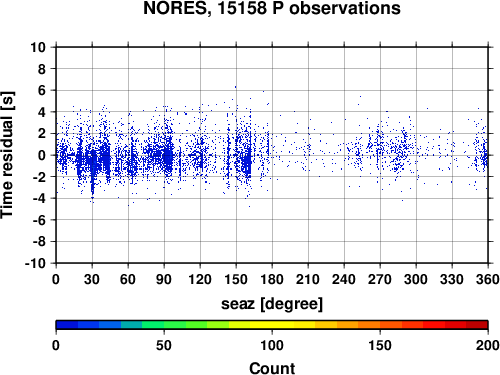Click colorbar tick label 50
The image size is (500, 375).
click(164, 345)
